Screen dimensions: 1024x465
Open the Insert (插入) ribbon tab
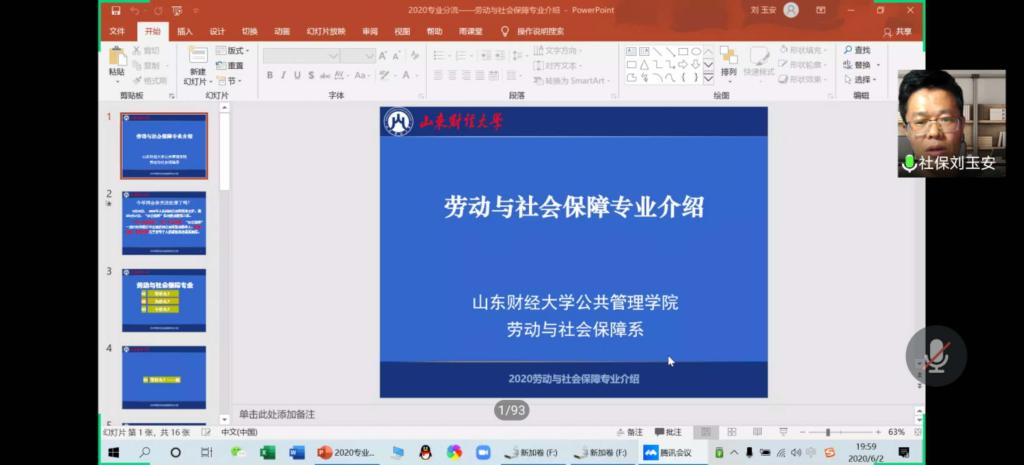tap(185, 31)
